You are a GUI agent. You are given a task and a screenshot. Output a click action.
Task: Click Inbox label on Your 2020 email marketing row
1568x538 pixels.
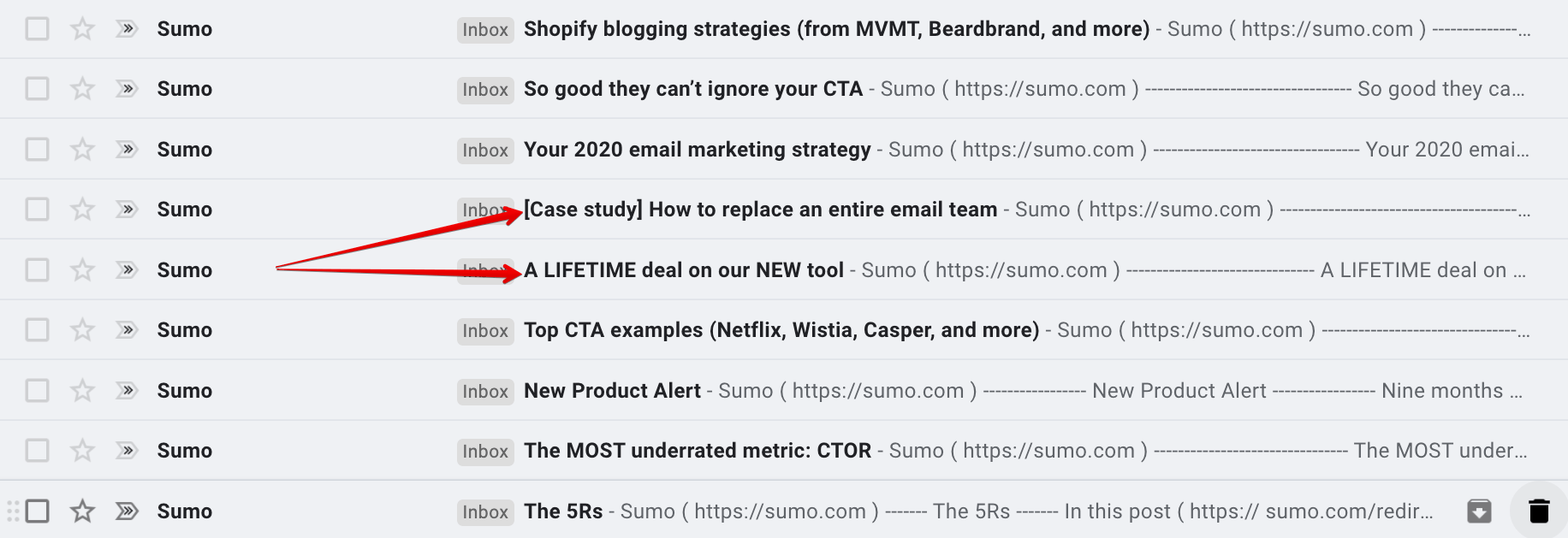(485, 150)
